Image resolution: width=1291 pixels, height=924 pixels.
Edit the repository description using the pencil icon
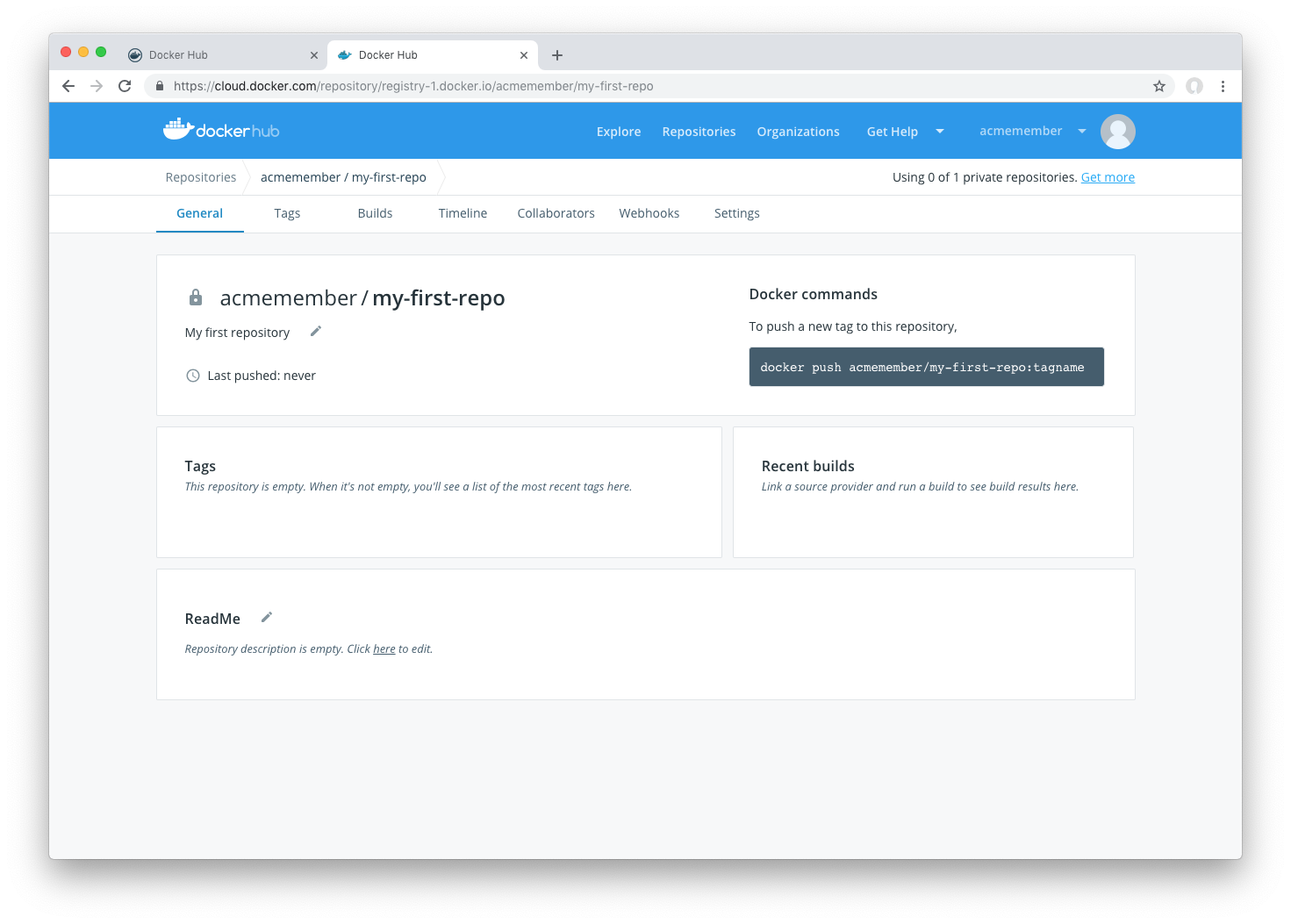click(x=315, y=331)
